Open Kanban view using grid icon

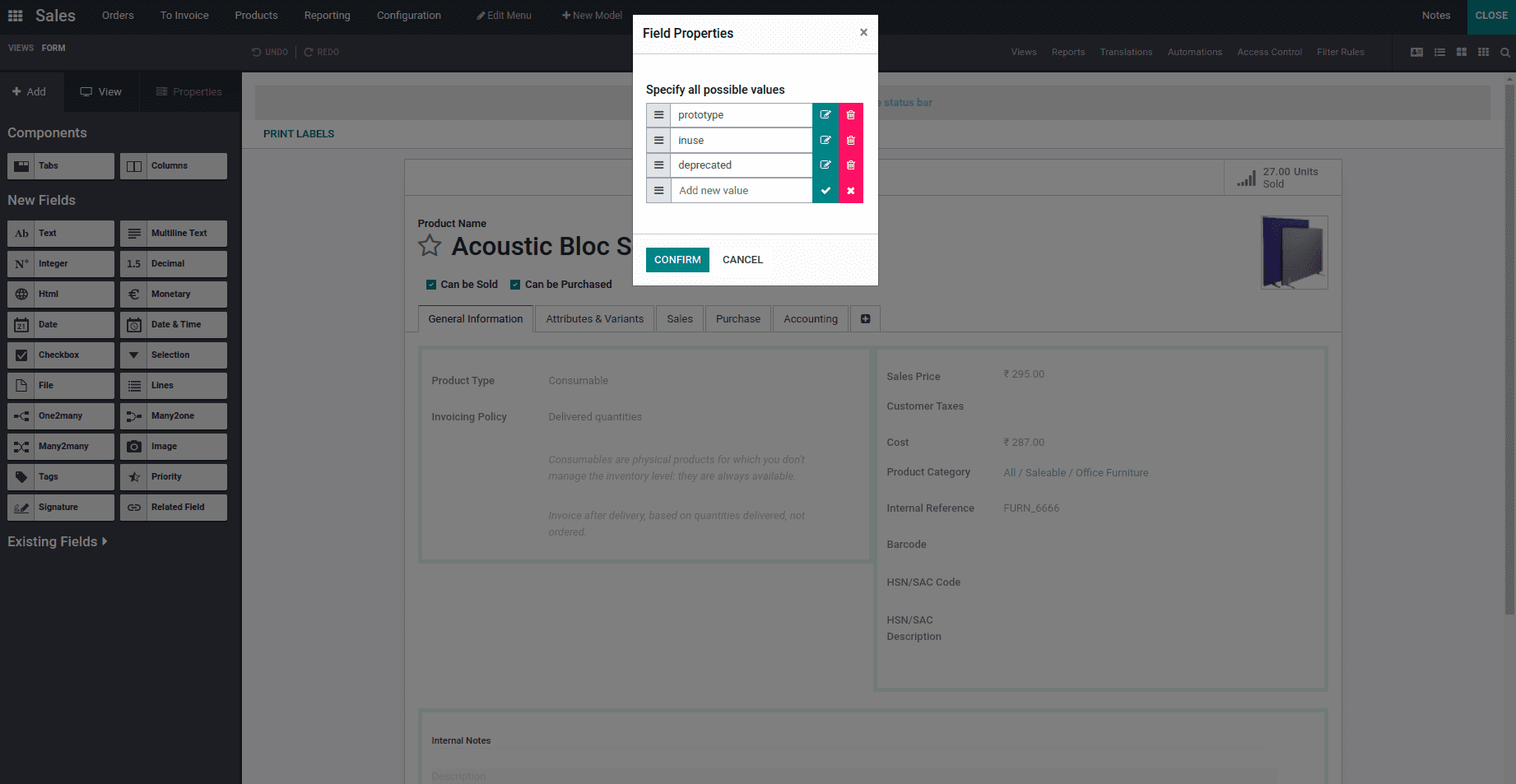[x=1462, y=52]
